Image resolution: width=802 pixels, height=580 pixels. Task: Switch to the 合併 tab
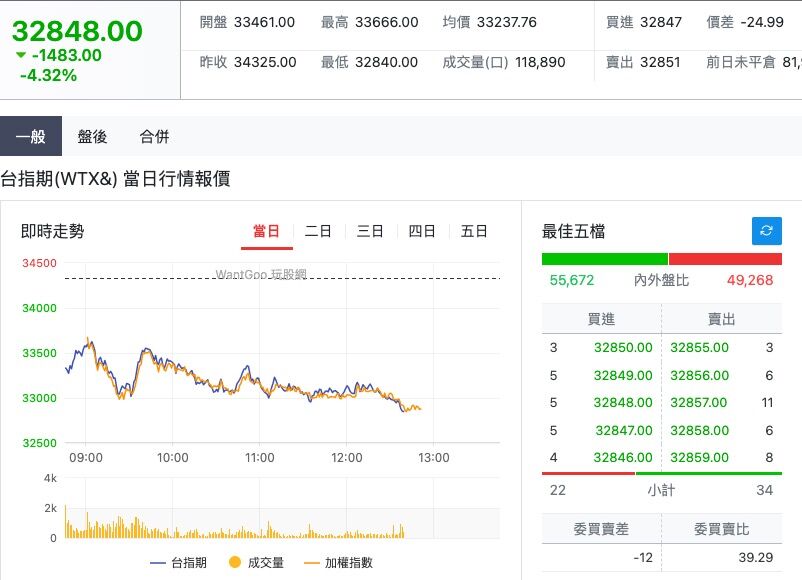[x=154, y=136]
